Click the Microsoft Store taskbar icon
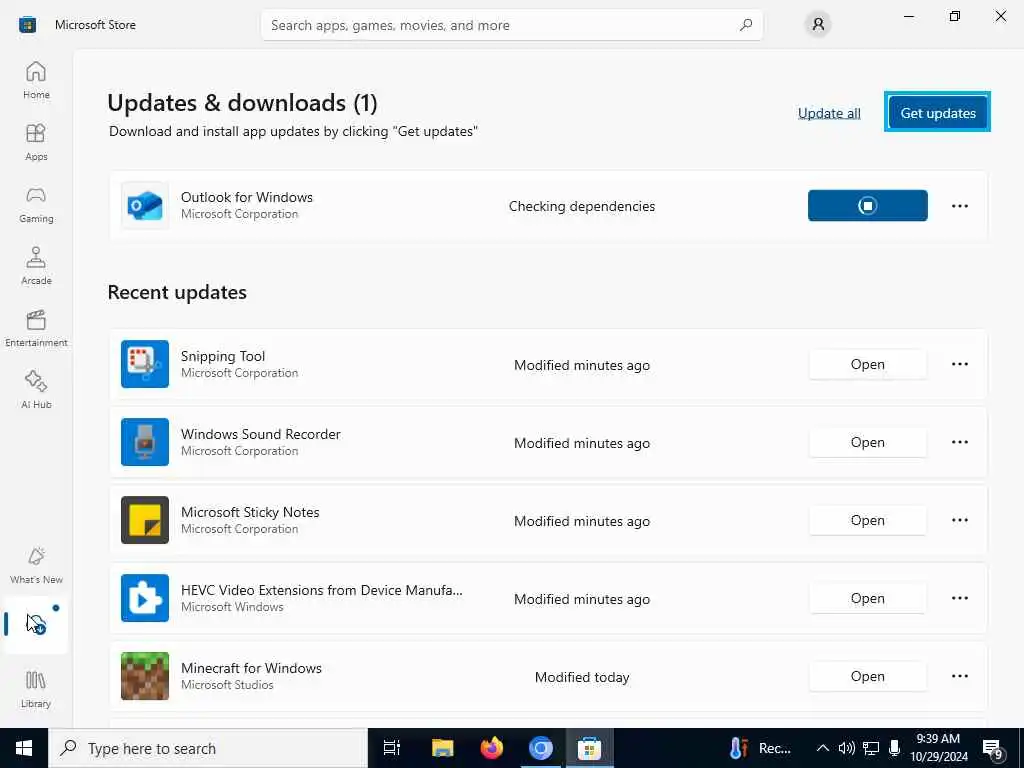1024x768 pixels. [x=589, y=748]
